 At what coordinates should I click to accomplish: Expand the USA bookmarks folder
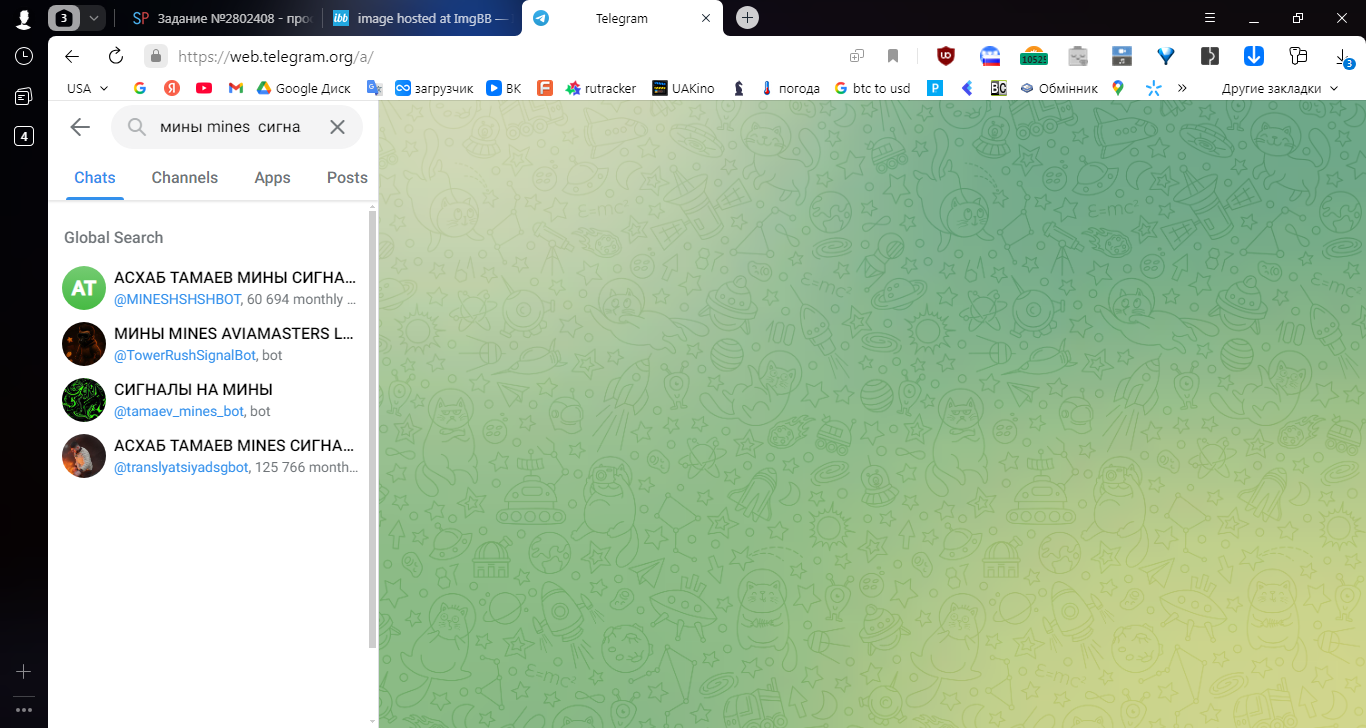[88, 88]
